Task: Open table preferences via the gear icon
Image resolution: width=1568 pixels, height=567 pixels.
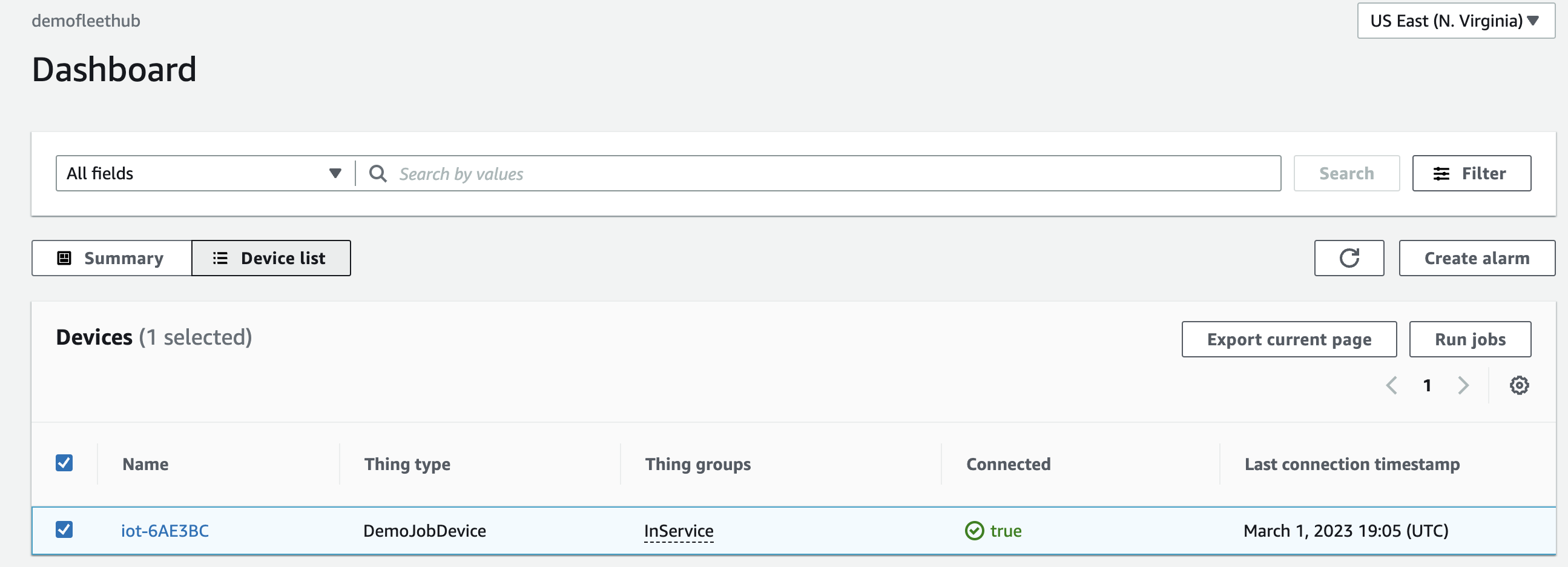Action: (x=1520, y=385)
